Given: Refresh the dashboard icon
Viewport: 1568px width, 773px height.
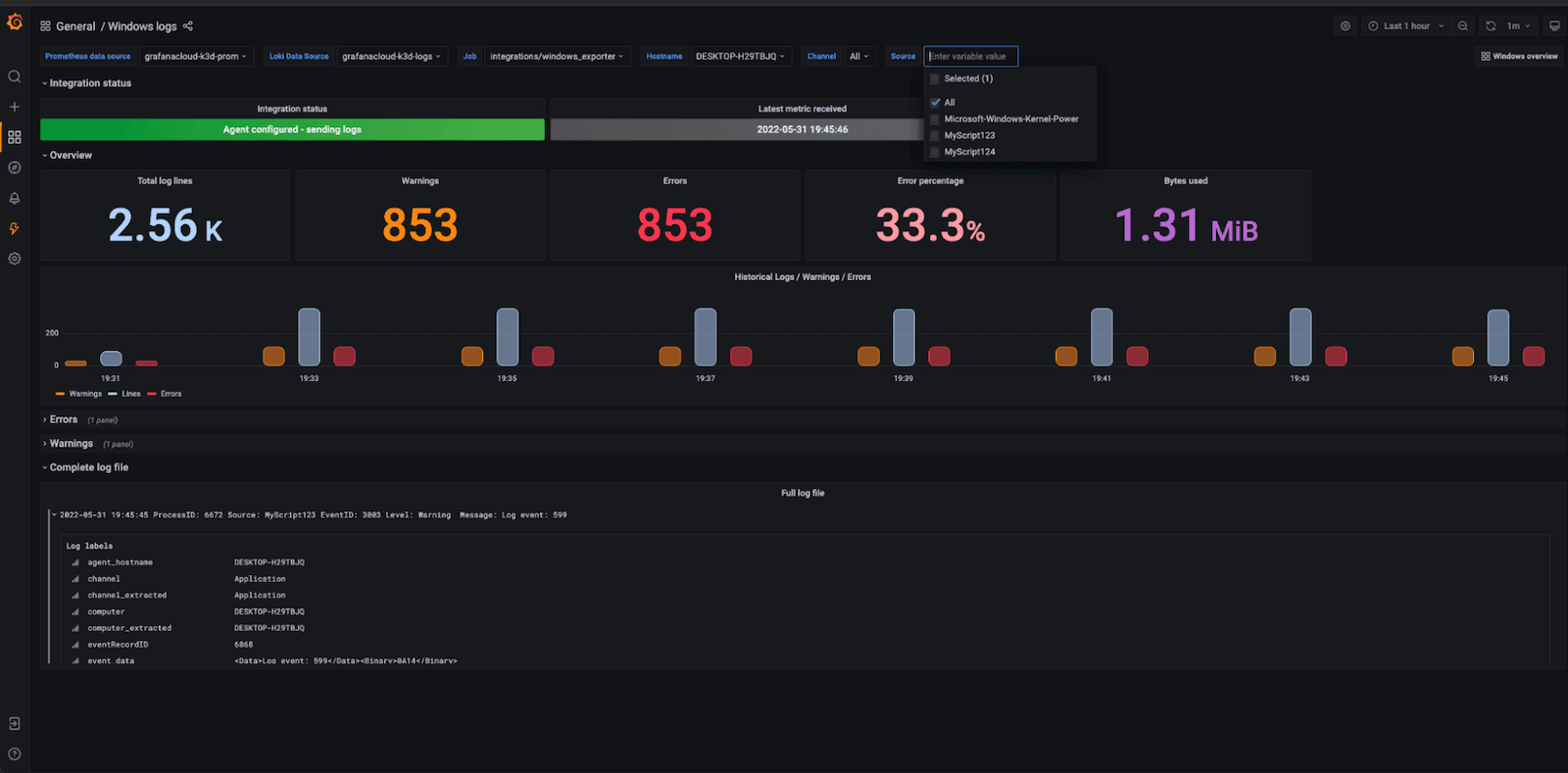Looking at the screenshot, I should [x=1491, y=26].
